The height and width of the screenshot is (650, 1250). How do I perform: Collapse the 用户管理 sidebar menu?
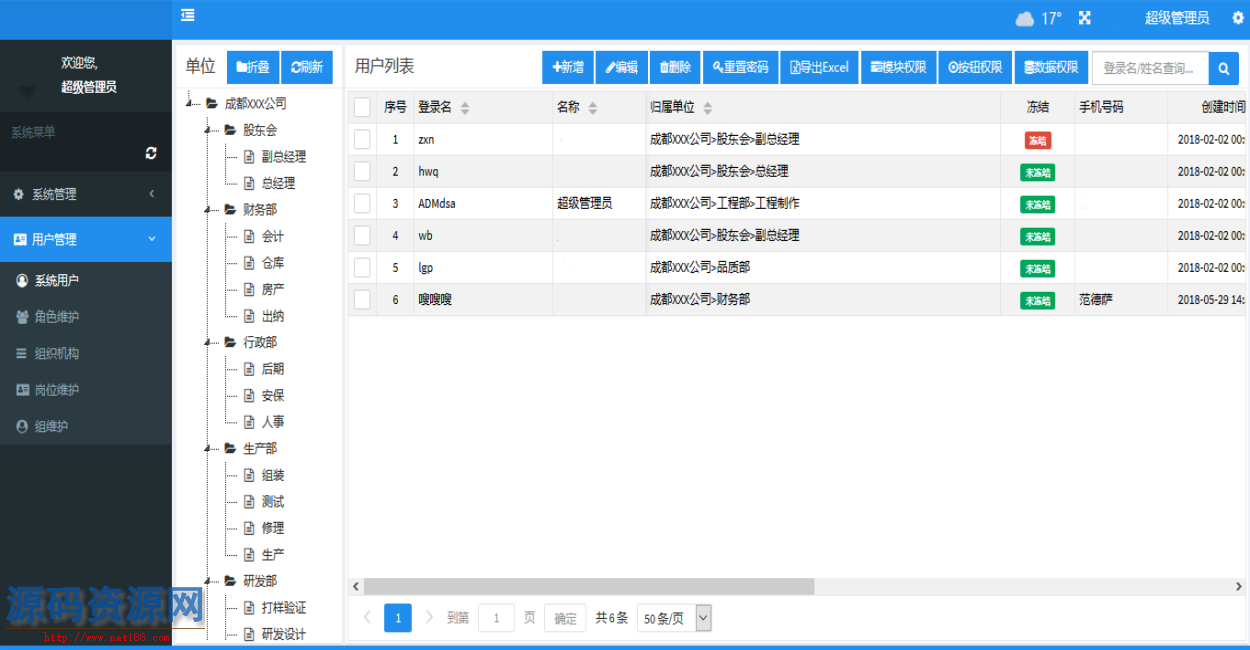click(86, 239)
